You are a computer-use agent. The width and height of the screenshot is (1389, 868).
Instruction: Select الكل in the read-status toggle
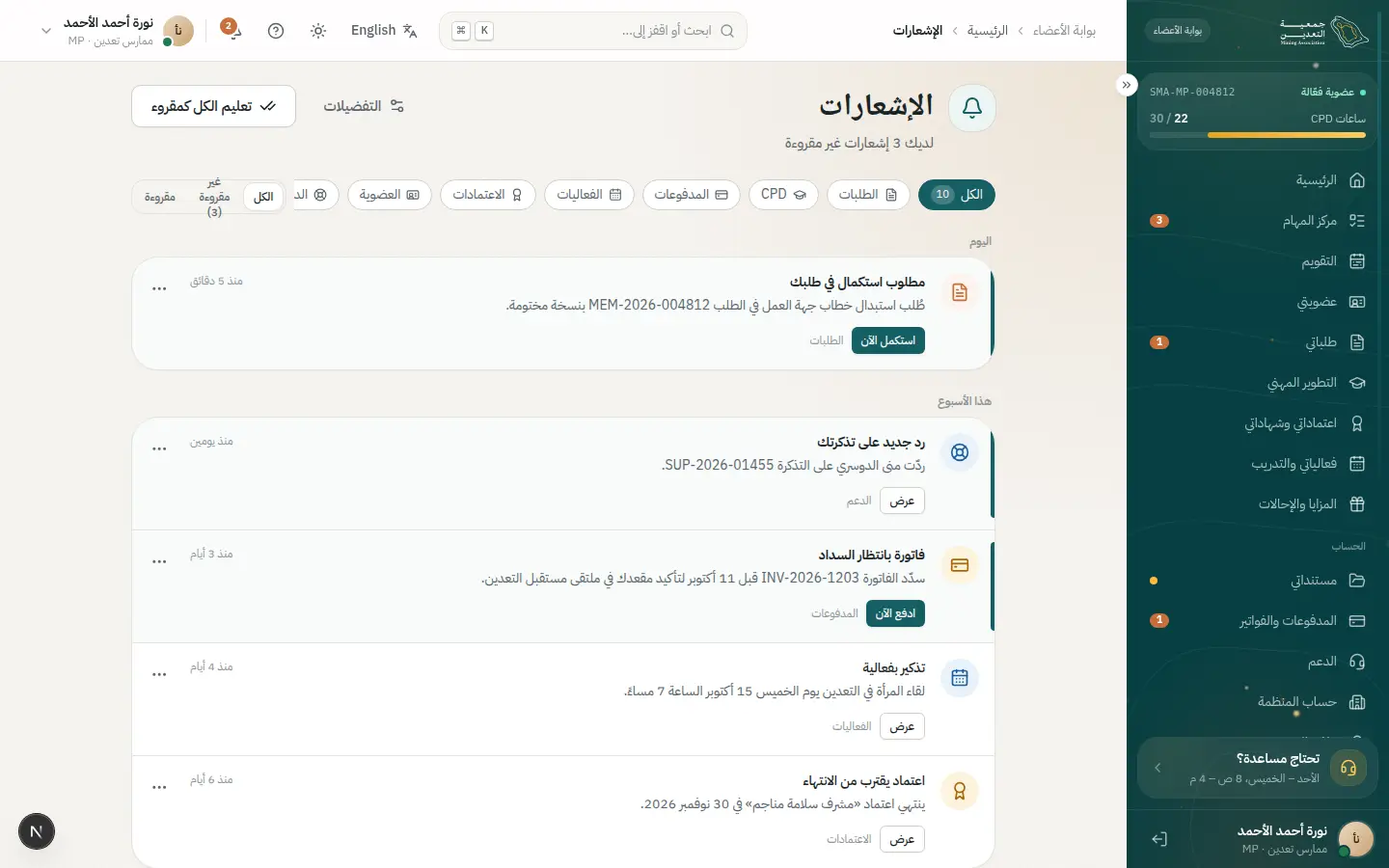(263, 197)
